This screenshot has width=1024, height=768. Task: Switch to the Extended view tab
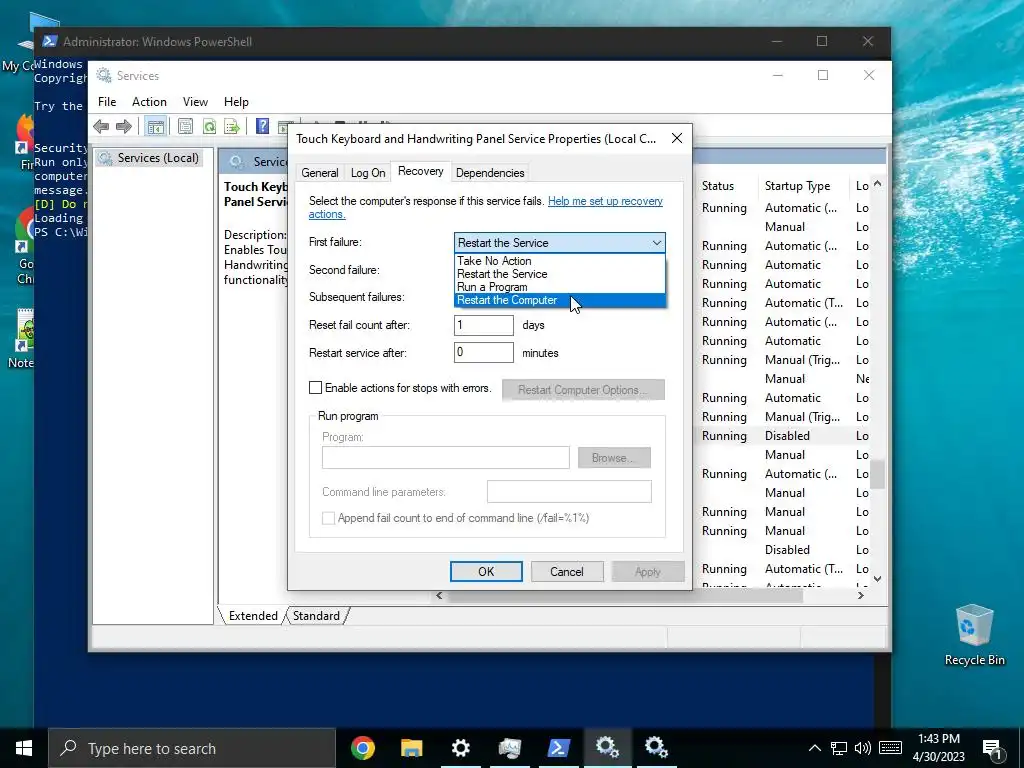pyautogui.click(x=253, y=616)
